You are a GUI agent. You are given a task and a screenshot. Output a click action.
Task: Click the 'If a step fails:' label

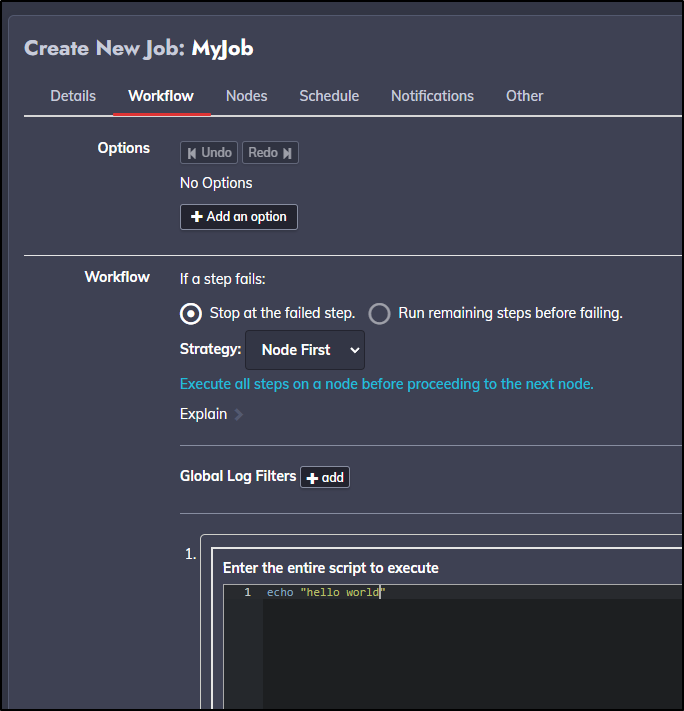(x=223, y=279)
